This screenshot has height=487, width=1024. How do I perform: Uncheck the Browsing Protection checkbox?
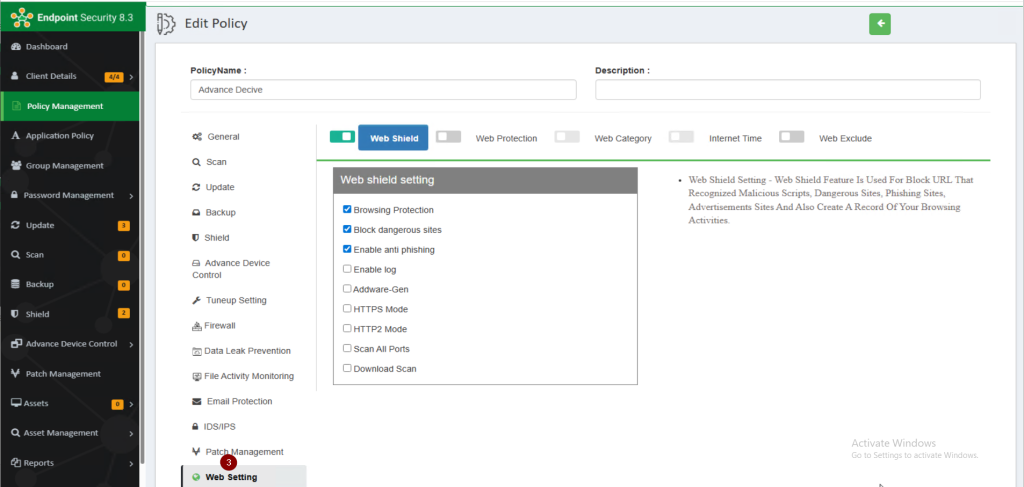[347, 210]
